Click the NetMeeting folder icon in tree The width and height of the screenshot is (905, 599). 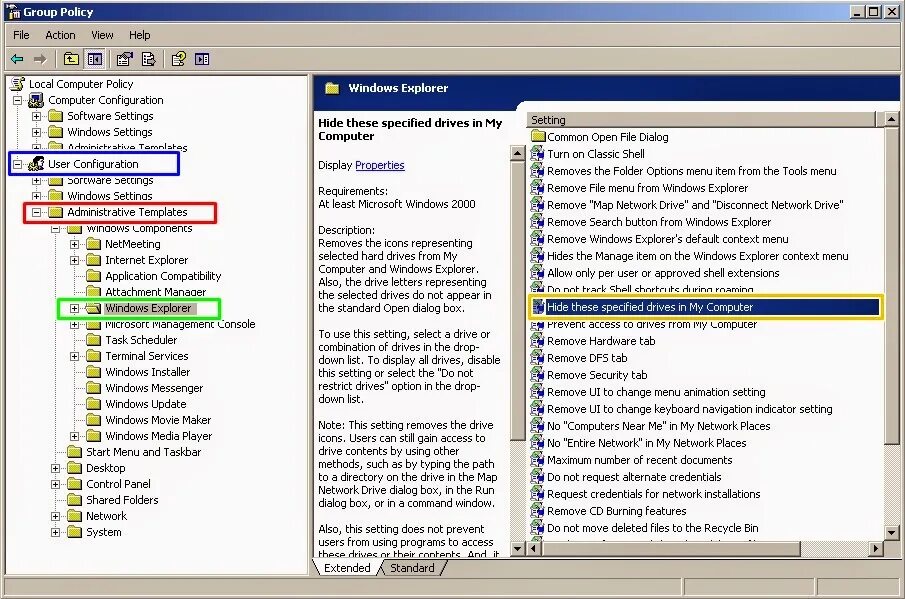tap(94, 244)
